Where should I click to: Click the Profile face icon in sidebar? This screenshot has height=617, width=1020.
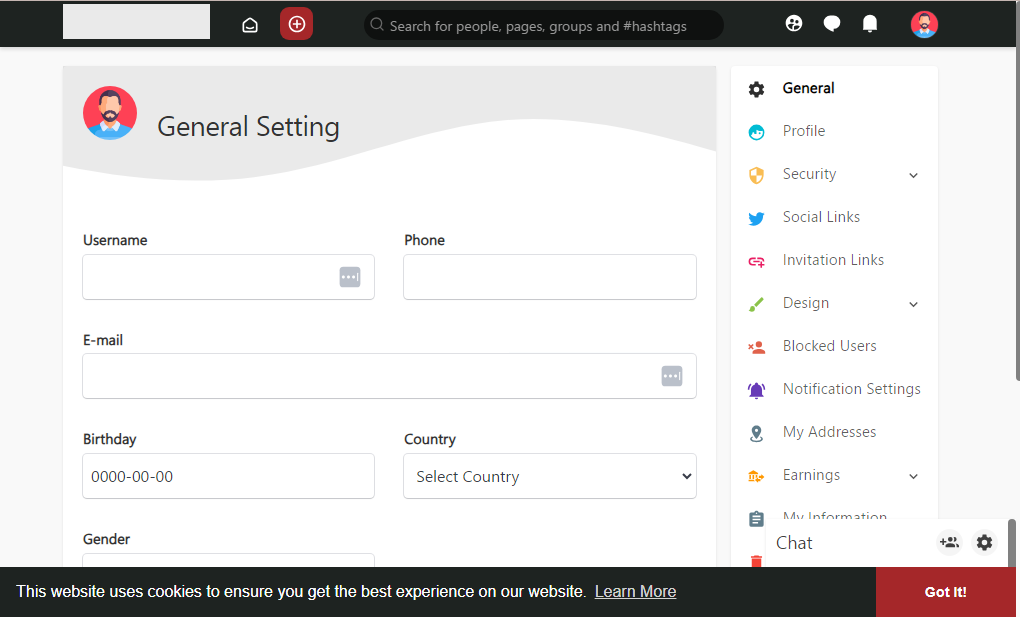(x=756, y=132)
